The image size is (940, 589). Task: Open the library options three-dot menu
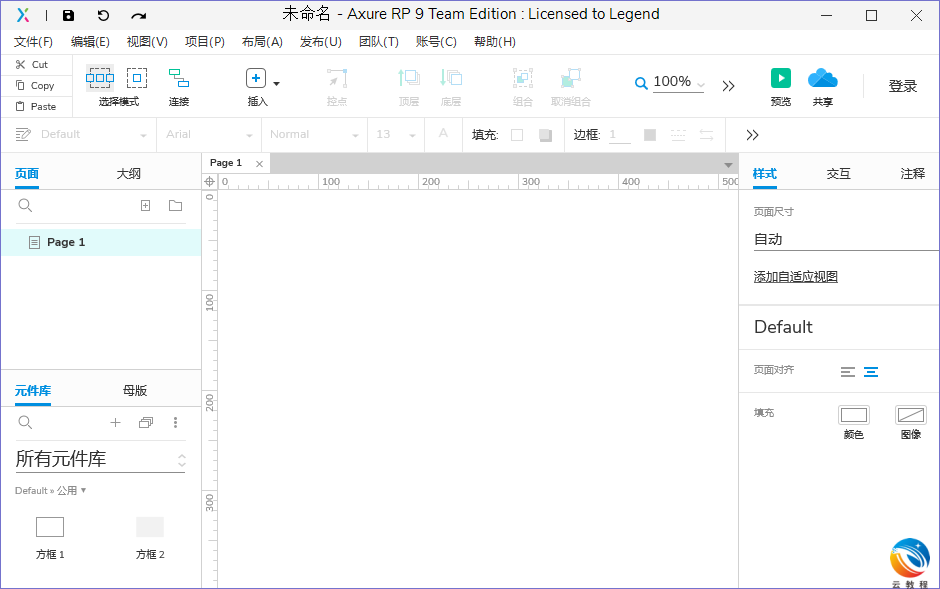[x=176, y=423]
